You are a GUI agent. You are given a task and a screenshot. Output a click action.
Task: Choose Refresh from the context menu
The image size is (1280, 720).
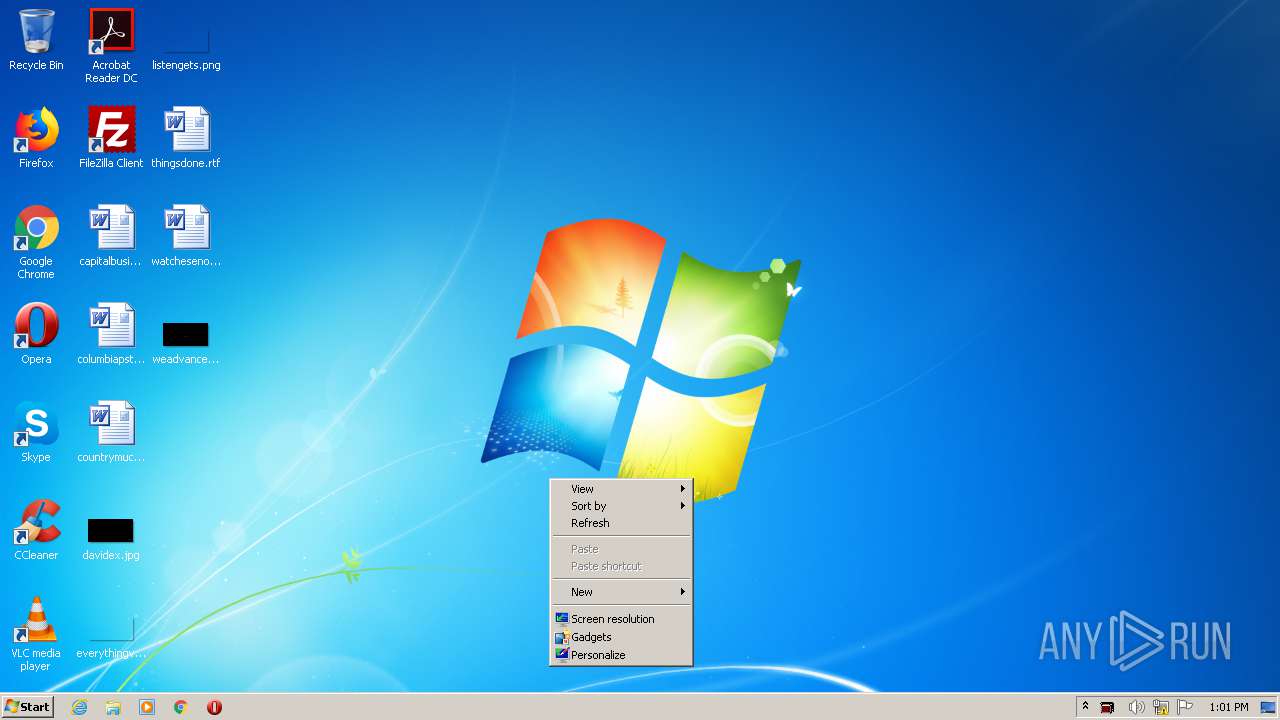pos(621,523)
